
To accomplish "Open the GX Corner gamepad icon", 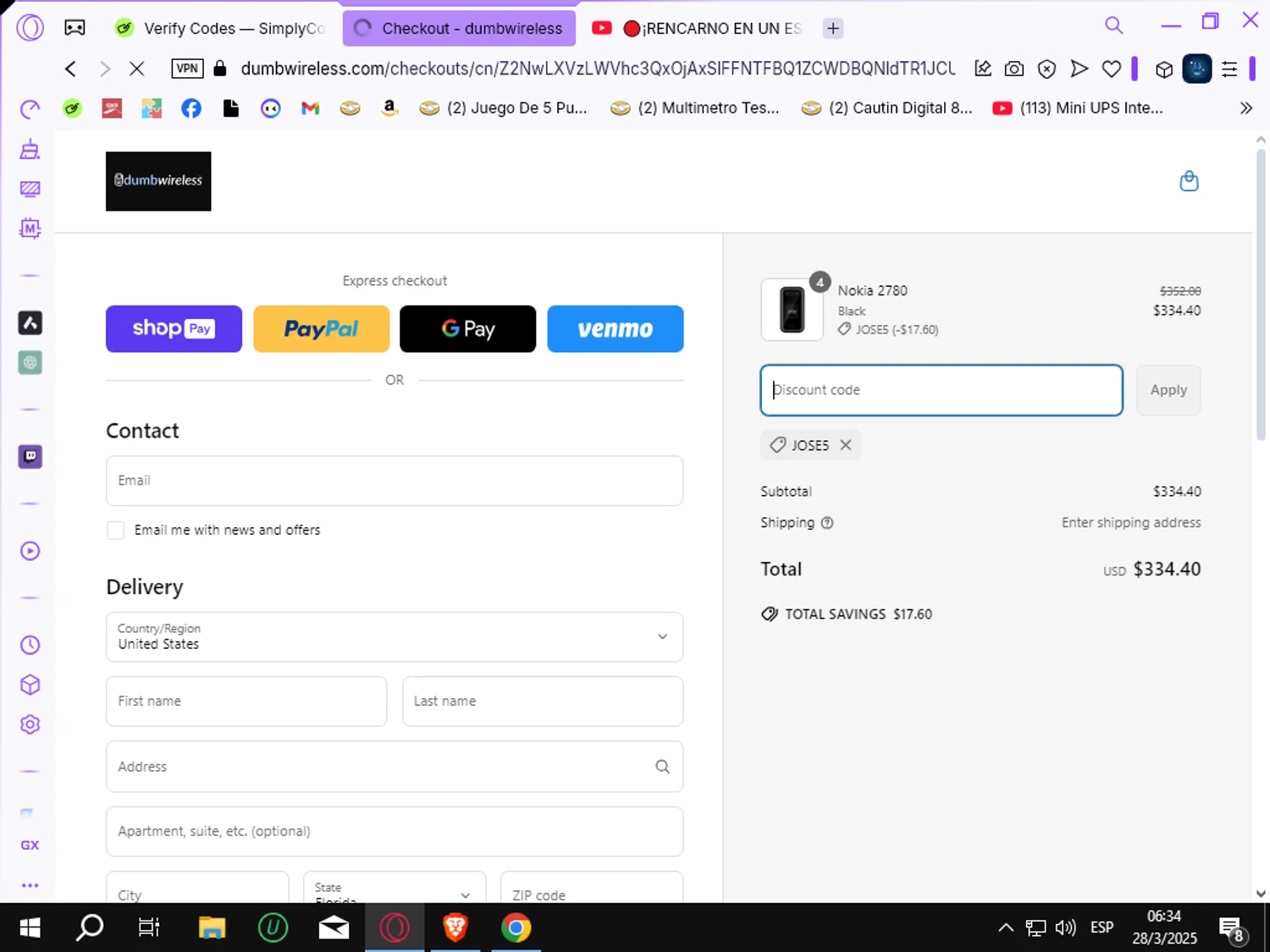I will point(75,28).
